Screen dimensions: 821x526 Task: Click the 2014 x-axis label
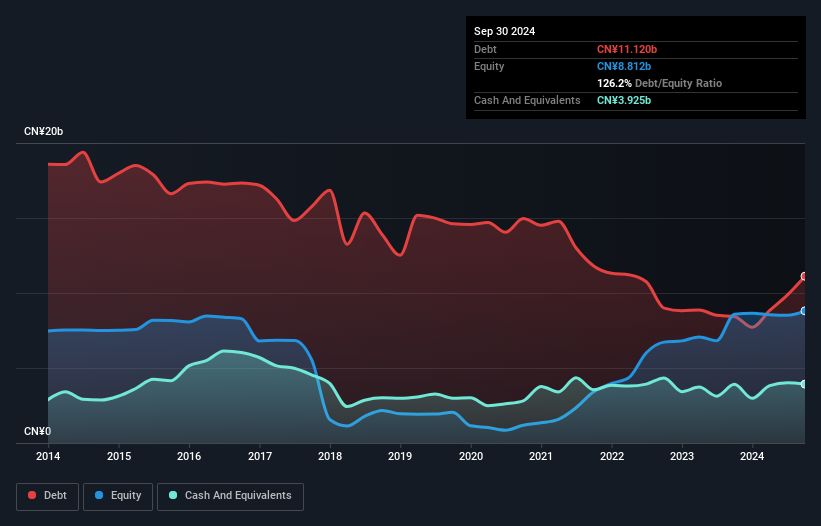coord(48,456)
